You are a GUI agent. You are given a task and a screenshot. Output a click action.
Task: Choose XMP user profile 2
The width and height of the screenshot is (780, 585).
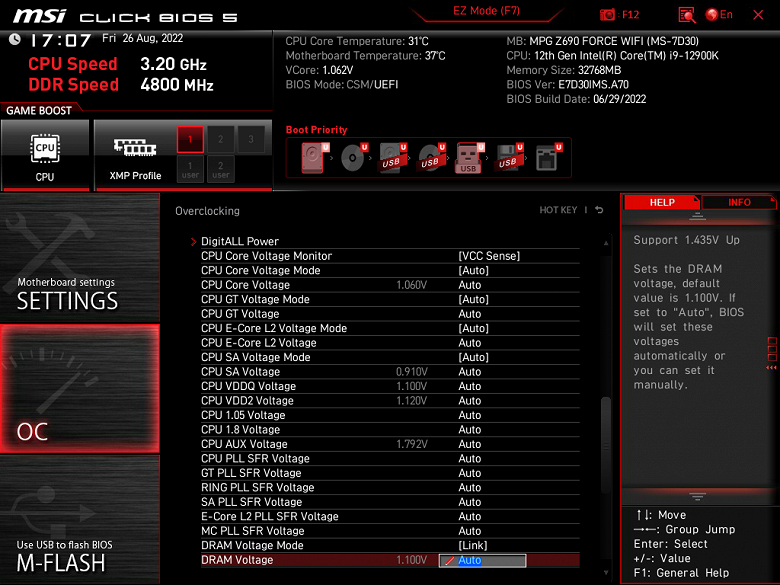click(x=220, y=169)
